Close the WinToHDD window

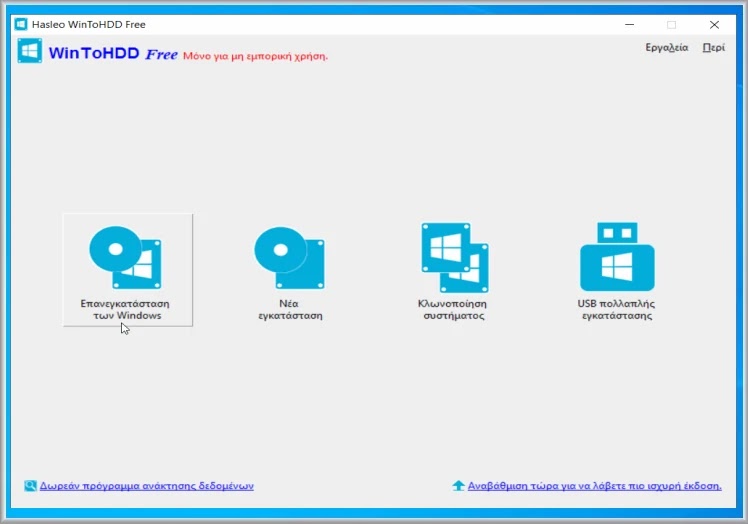point(714,24)
